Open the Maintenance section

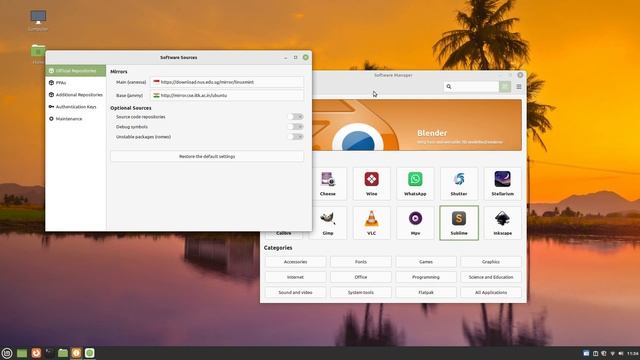(76, 119)
